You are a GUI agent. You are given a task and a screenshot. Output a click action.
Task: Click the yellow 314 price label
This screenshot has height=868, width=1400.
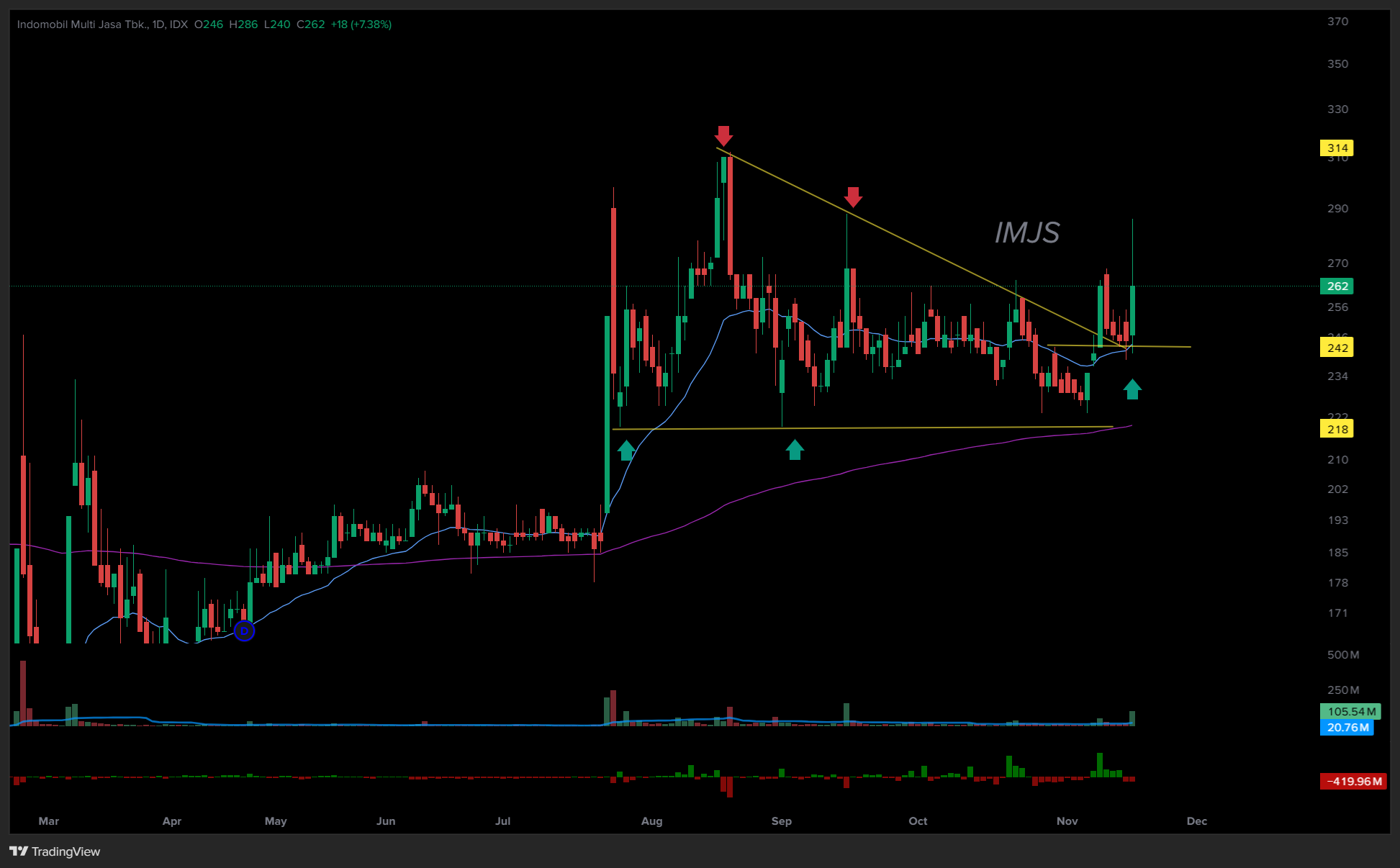tap(1337, 148)
